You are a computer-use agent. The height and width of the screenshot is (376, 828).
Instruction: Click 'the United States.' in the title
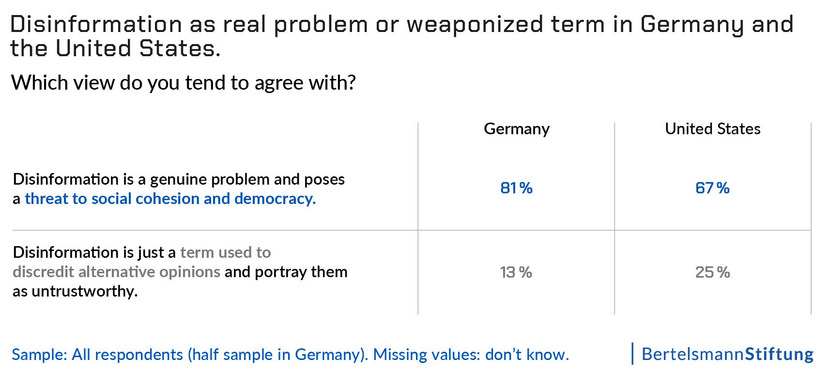click(x=115, y=49)
